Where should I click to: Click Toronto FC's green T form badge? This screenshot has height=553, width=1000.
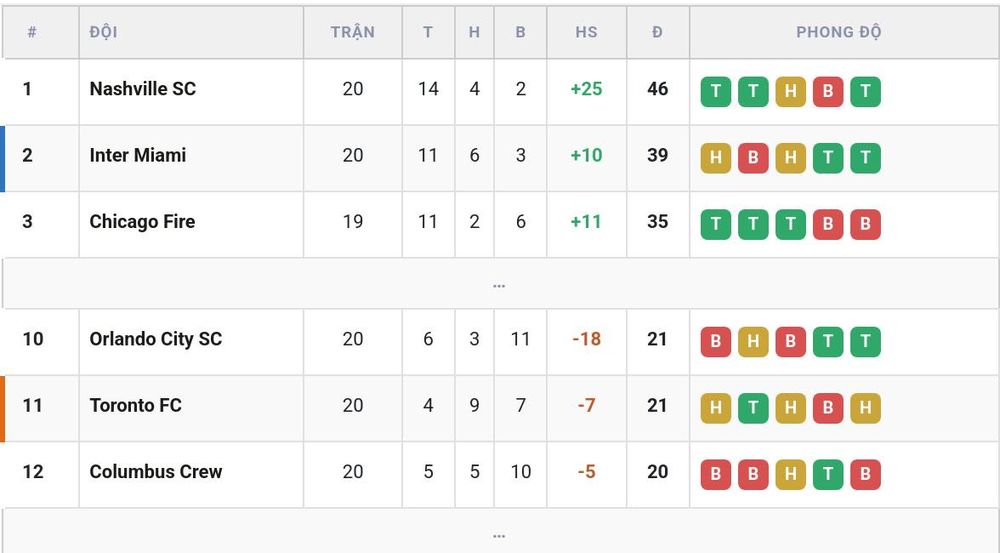(753, 408)
